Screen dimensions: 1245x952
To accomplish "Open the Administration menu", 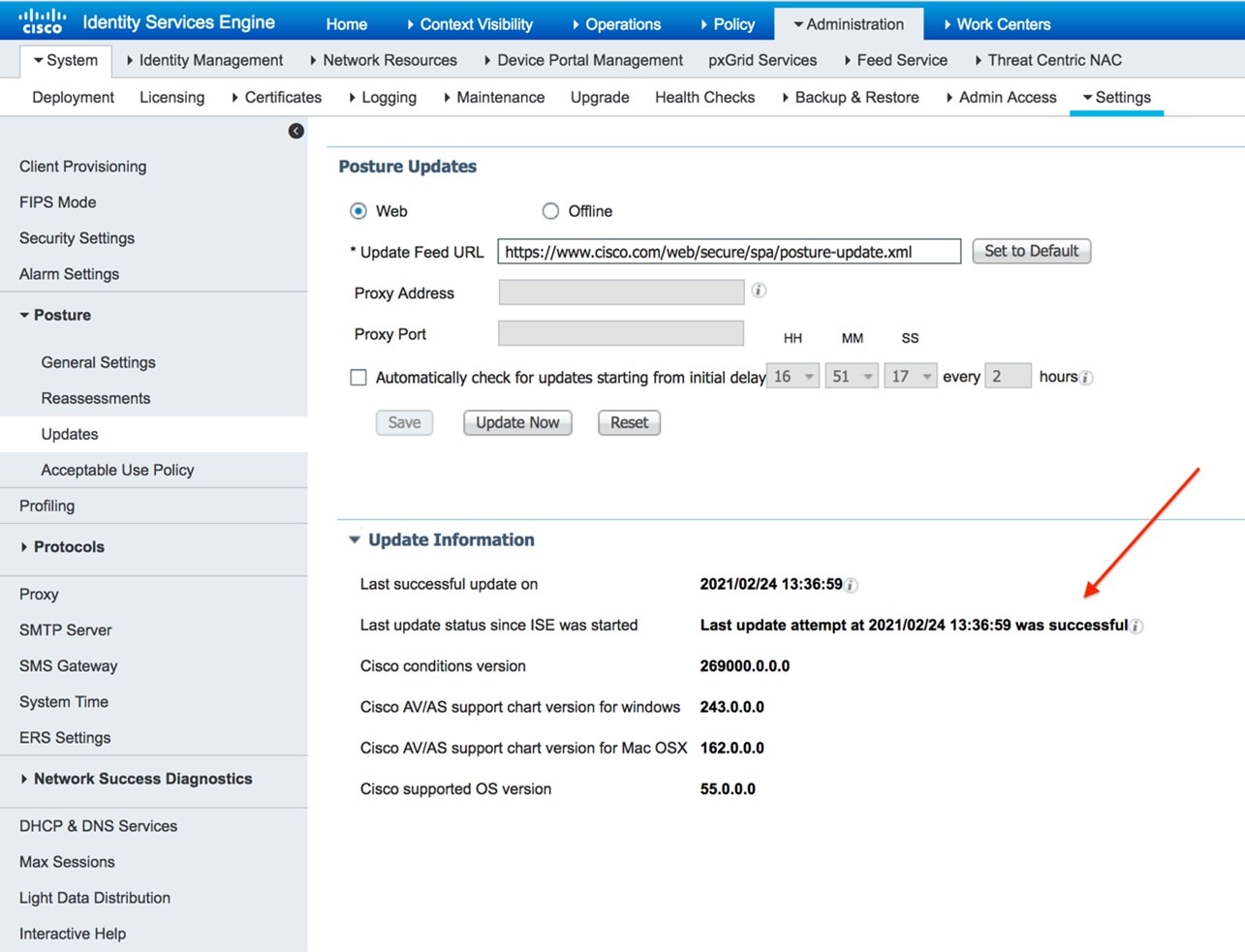I will (x=848, y=24).
